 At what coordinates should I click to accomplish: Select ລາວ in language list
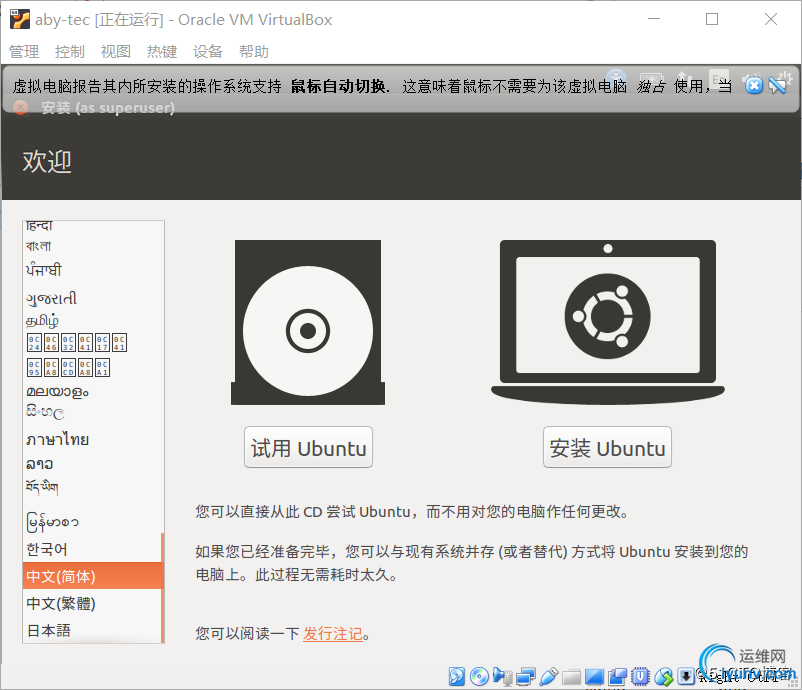(x=92, y=463)
